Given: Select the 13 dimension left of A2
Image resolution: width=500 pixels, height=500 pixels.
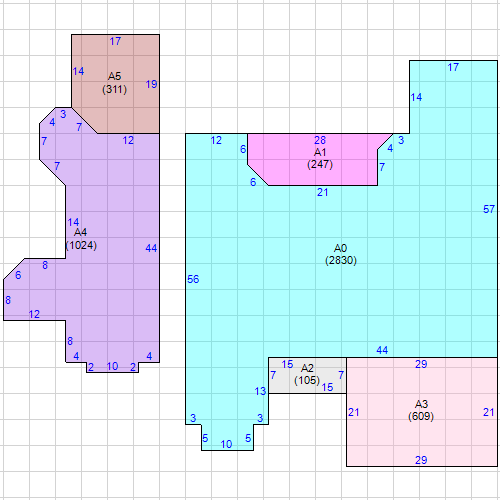Looking at the screenshot, I should [x=260, y=391].
